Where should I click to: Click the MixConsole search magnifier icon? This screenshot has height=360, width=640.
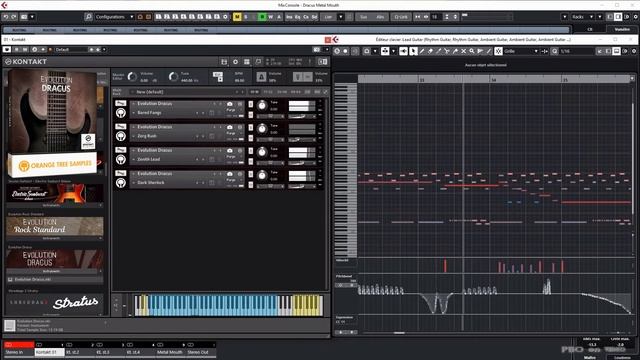pos(88,17)
